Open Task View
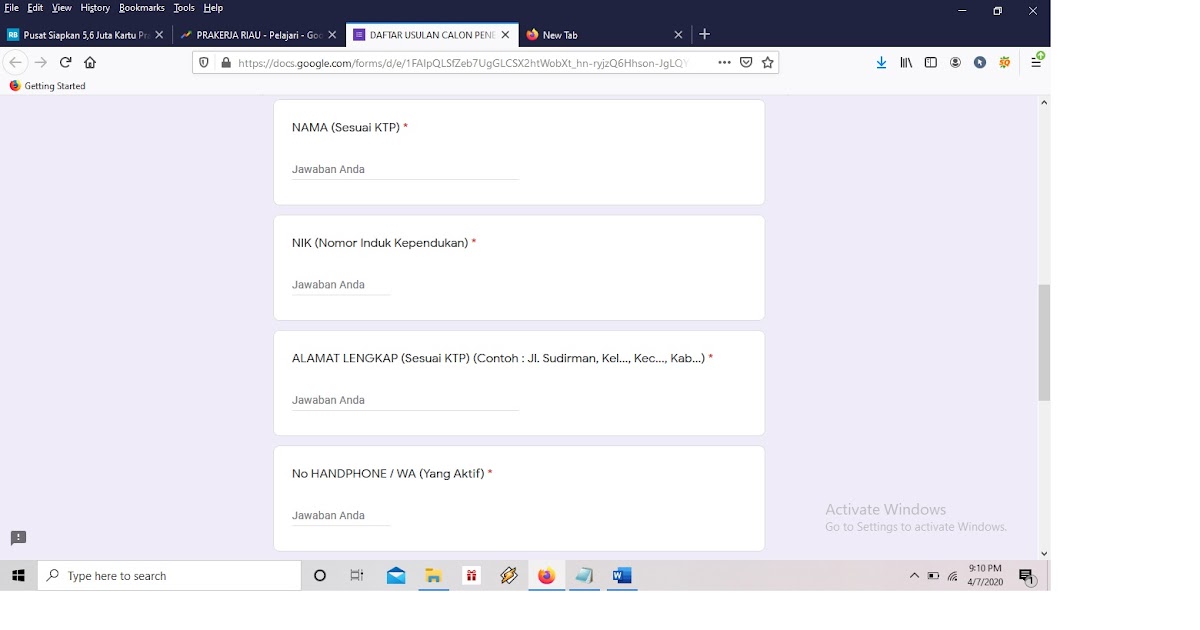The width and height of the screenshot is (1200, 630). click(x=357, y=576)
